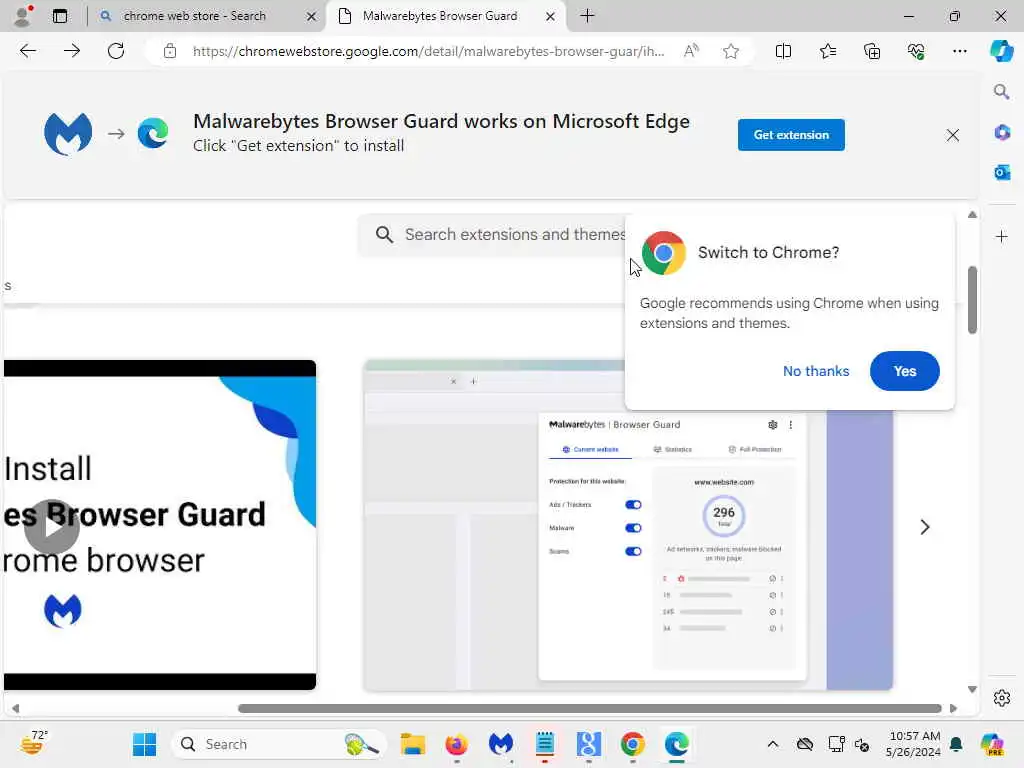
Task: Go back to previous page
Action: click(27, 51)
